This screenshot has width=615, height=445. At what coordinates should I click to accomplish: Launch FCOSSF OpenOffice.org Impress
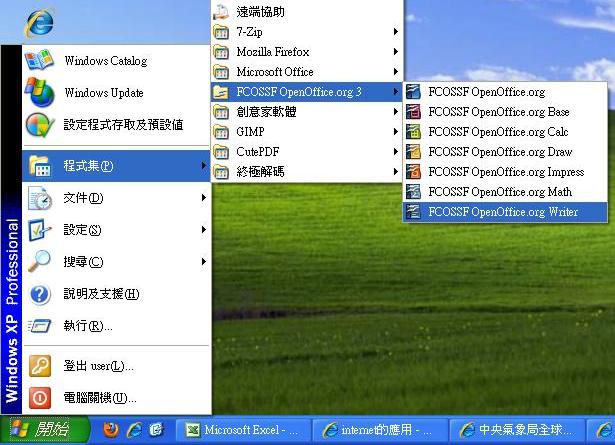[x=505, y=172]
